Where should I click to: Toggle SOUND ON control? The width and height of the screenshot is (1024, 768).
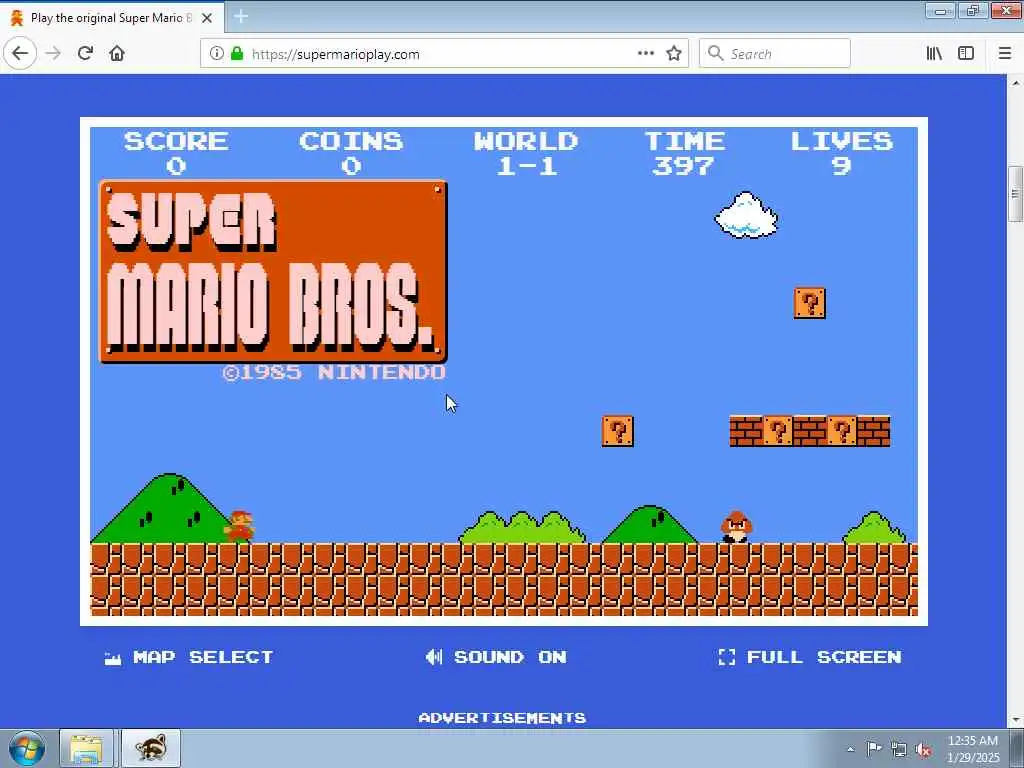[x=496, y=657]
